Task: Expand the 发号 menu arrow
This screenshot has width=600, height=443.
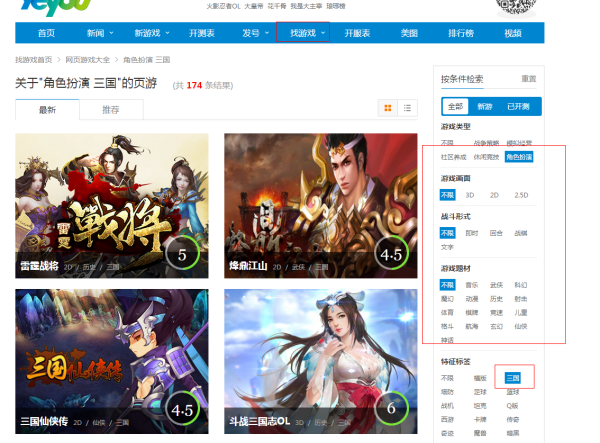Action: click(x=267, y=33)
